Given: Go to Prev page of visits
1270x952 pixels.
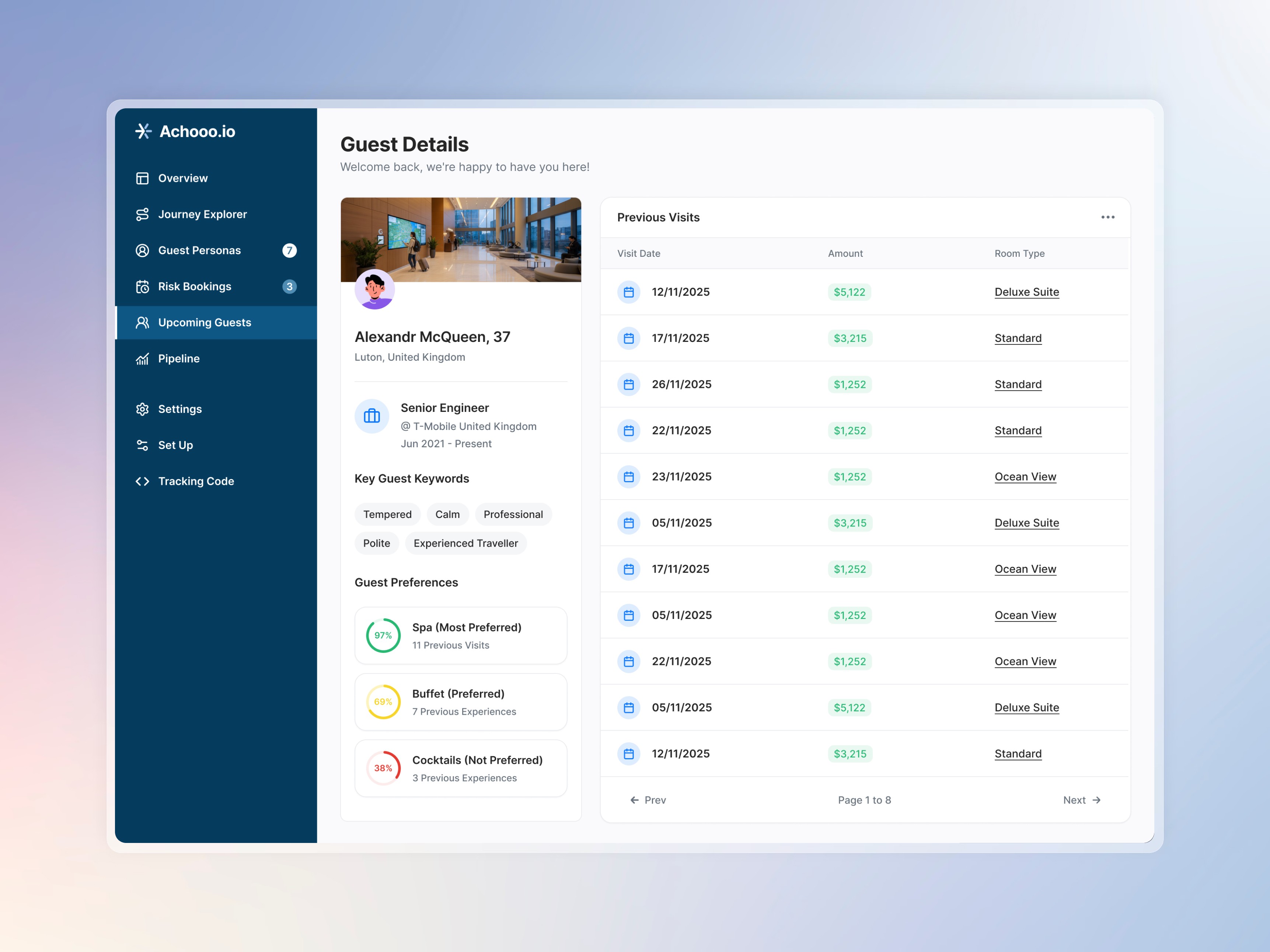Looking at the screenshot, I should point(648,800).
